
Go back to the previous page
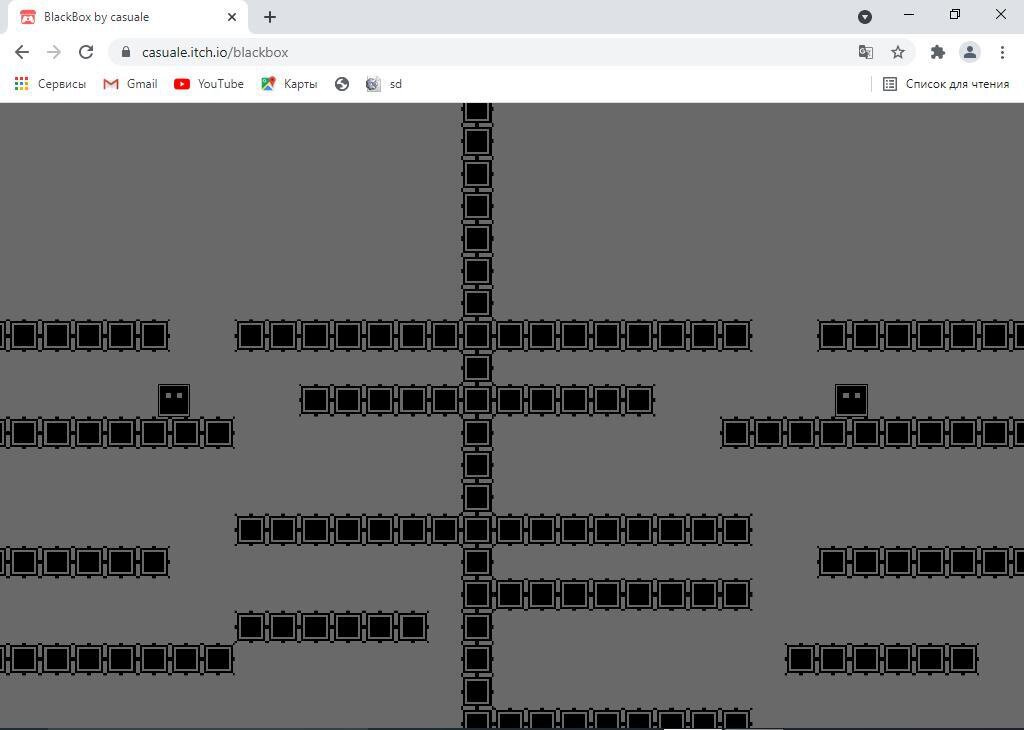(x=22, y=52)
